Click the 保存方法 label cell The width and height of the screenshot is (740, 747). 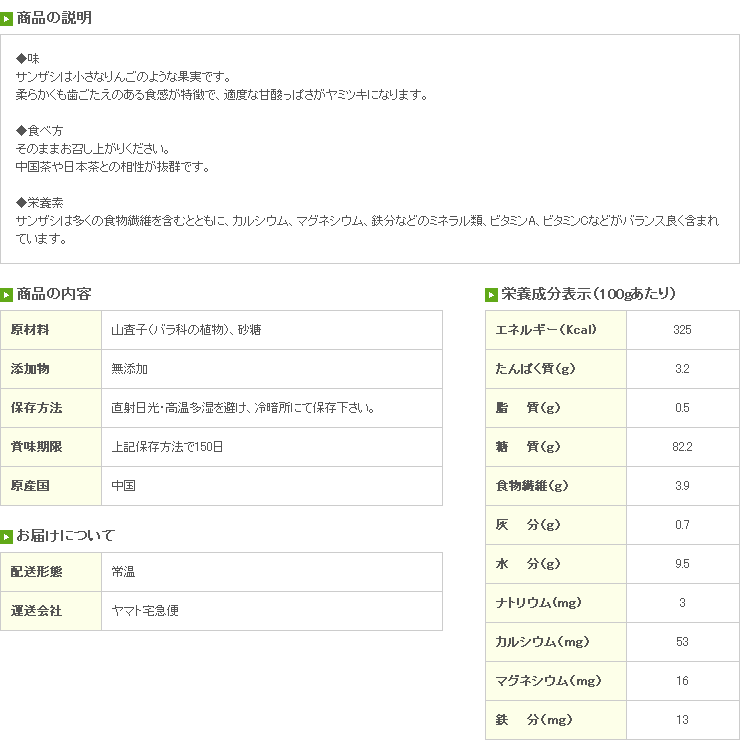(x=51, y=408)
